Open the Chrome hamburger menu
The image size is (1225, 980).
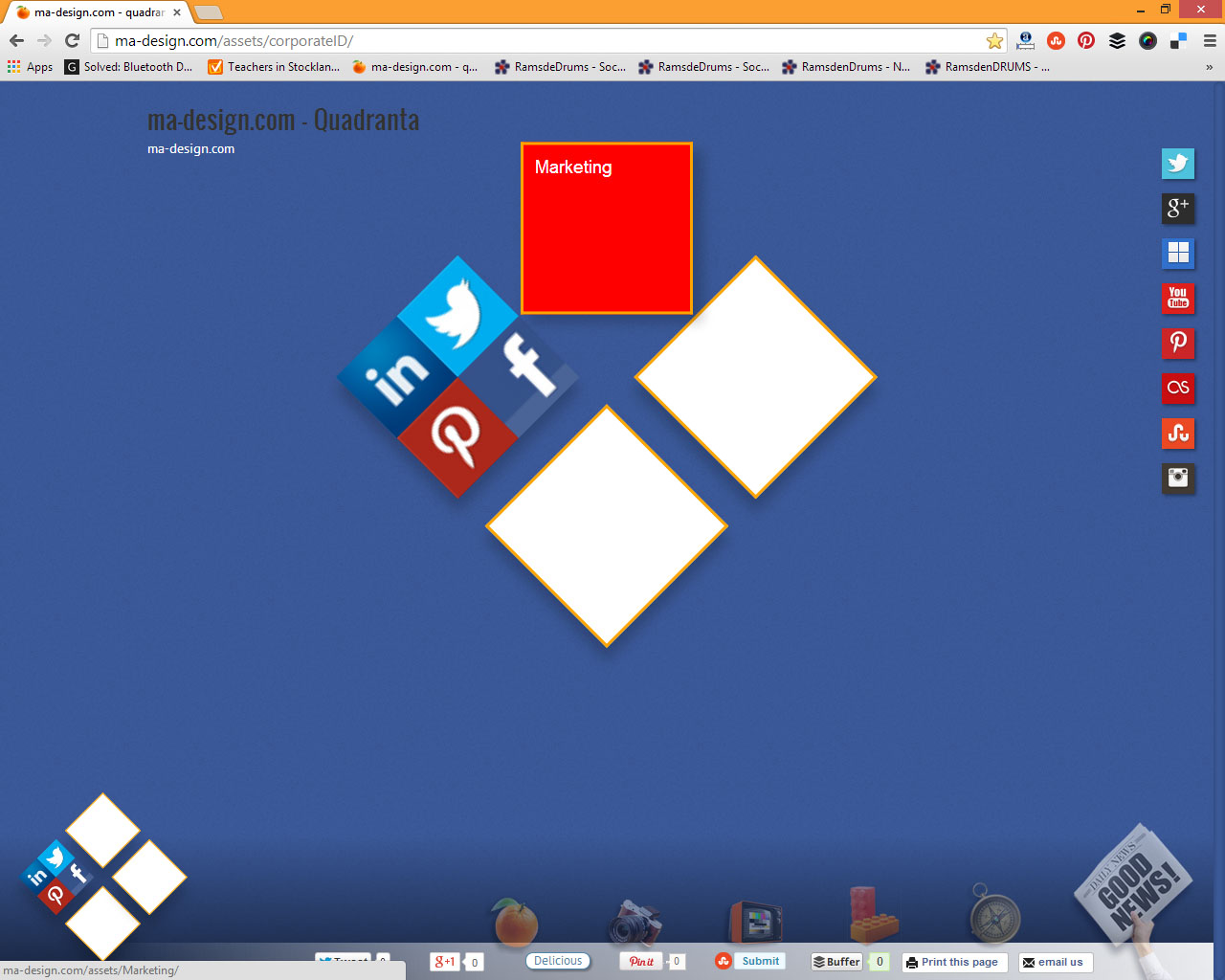1210,40
